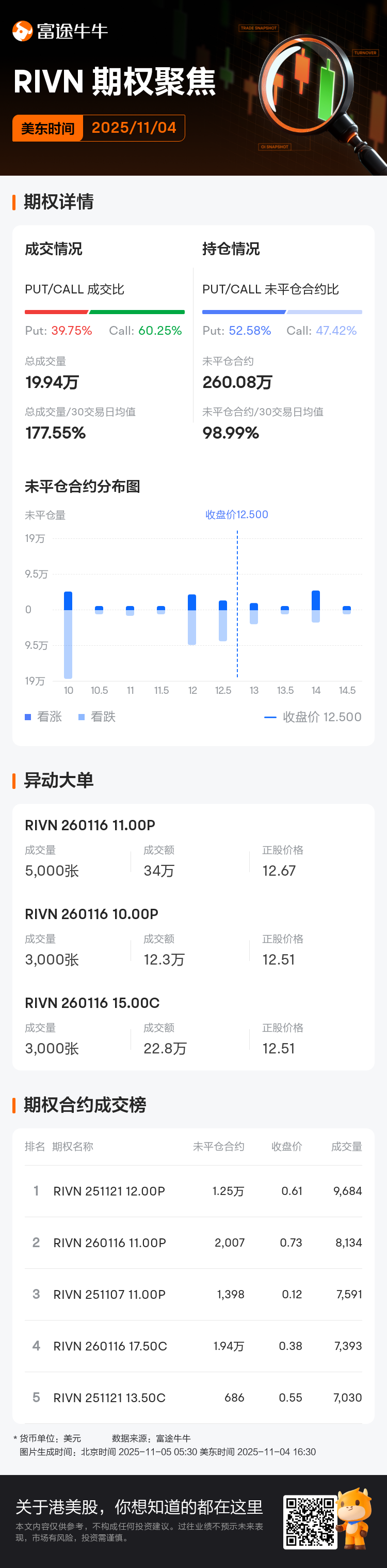Click the closing price legend line marker
This screenshot has width=387, height=1568.
pos(270,717)
